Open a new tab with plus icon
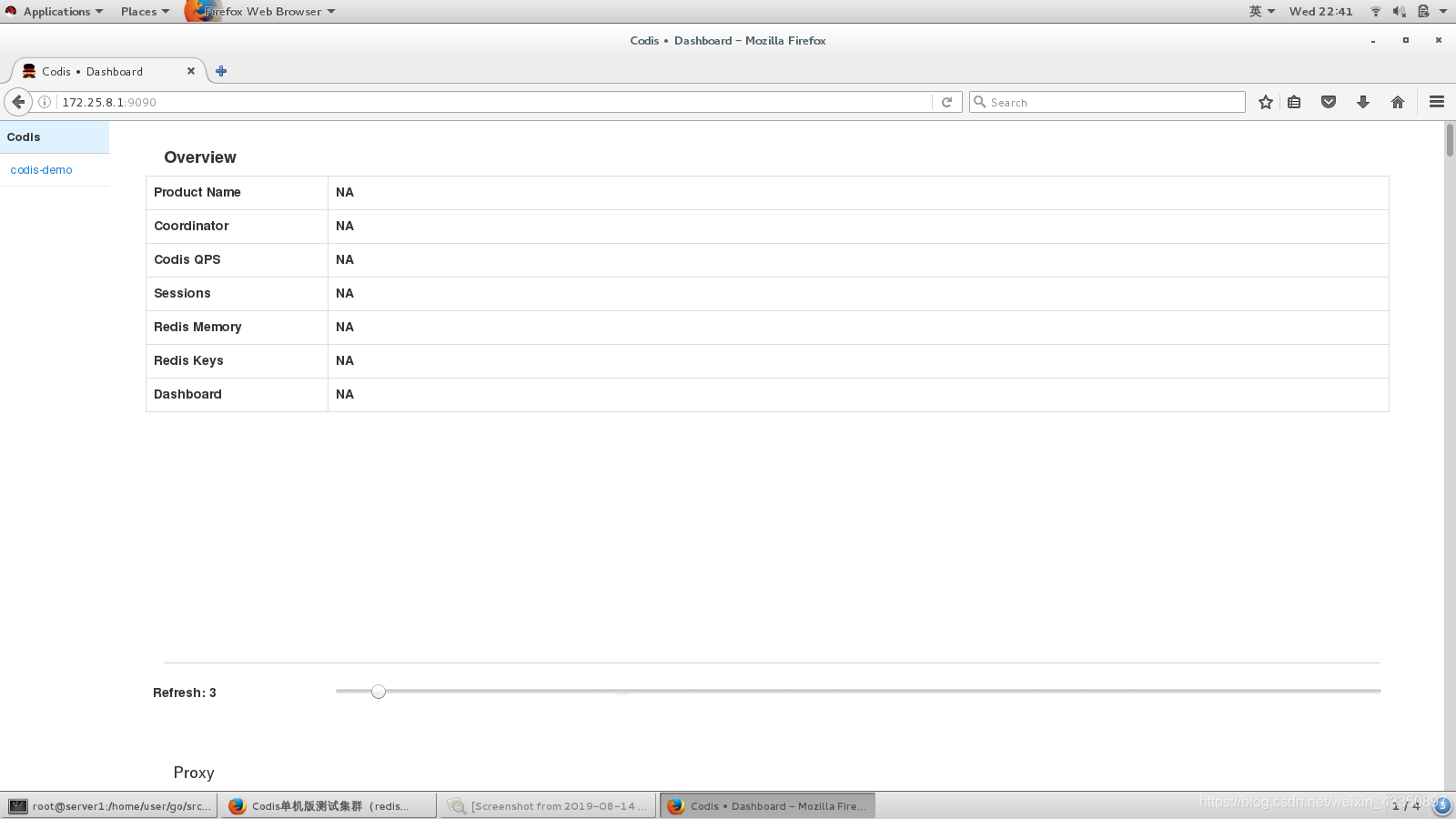The width and height of the screenshot is (1456, 819). (x=221, y=71)
